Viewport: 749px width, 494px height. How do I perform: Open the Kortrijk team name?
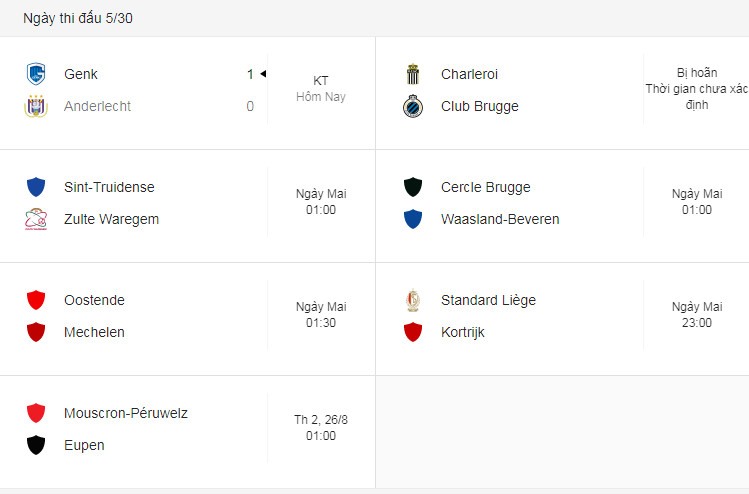[463, 332]
